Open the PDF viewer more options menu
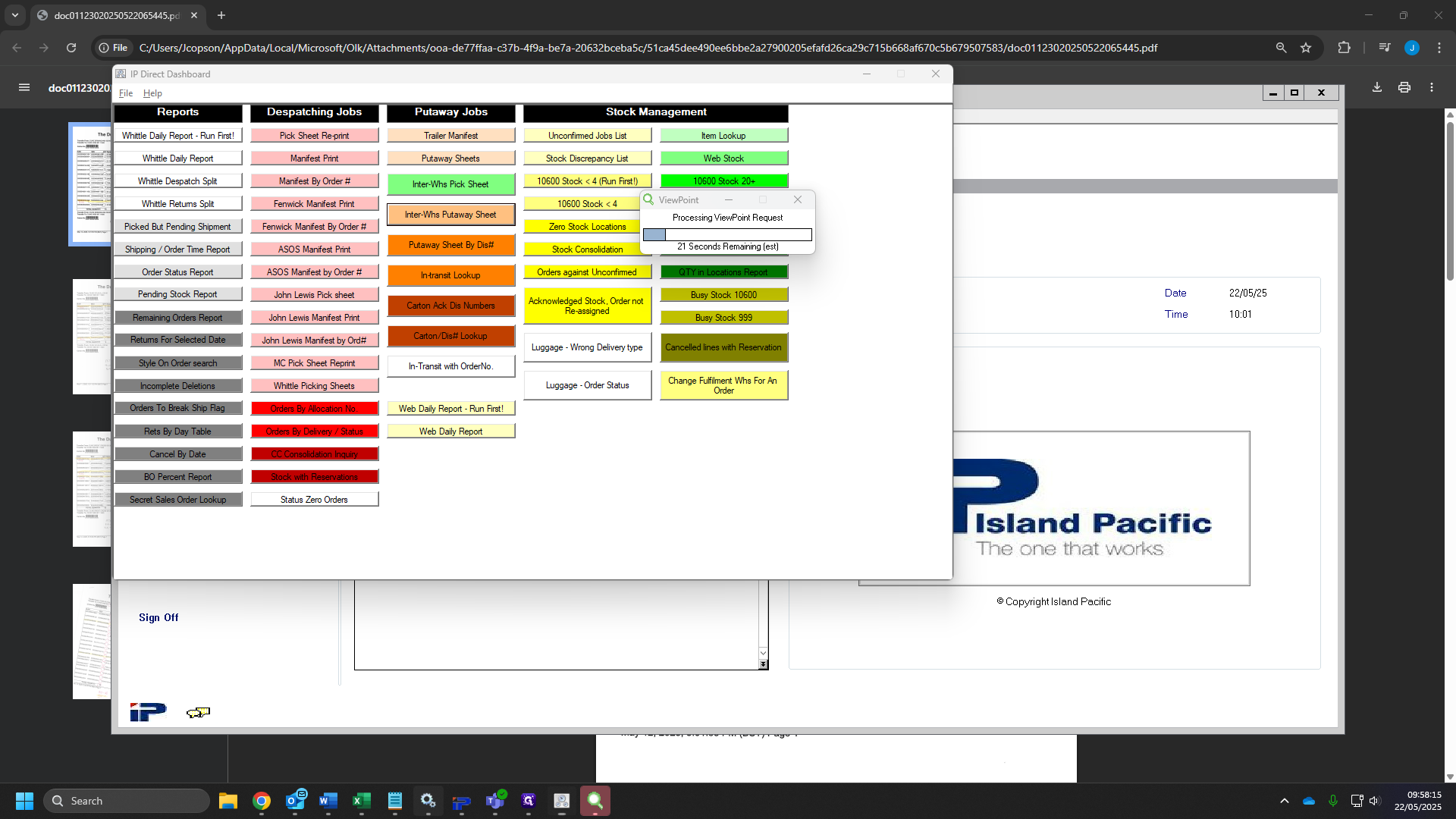Screen dimensions: 1456x819 click(x=1432, y=87)
